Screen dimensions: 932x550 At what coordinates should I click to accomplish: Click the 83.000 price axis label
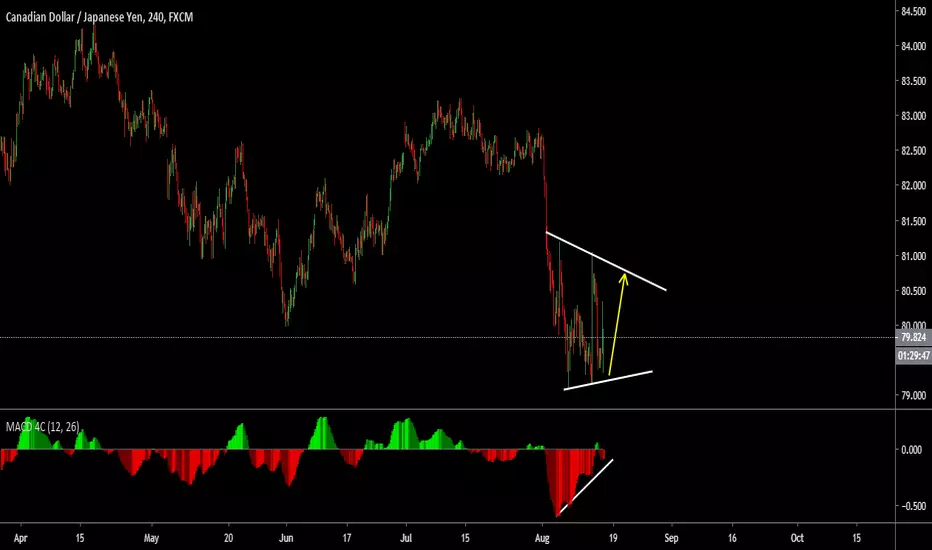[x=914, y=116]
